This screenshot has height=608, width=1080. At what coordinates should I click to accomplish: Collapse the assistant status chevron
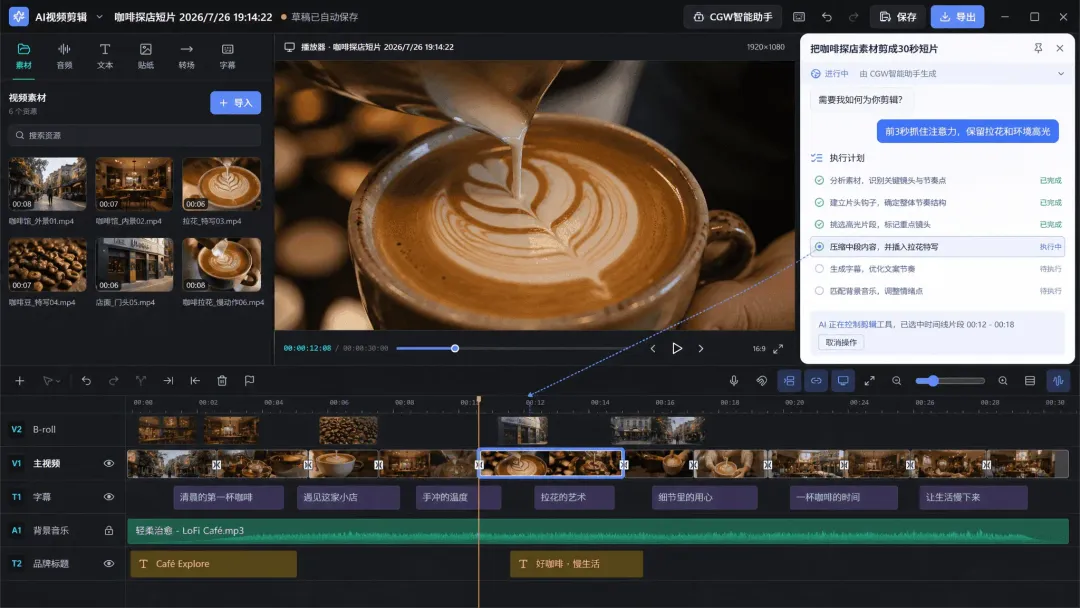[x=1061, y=74]
